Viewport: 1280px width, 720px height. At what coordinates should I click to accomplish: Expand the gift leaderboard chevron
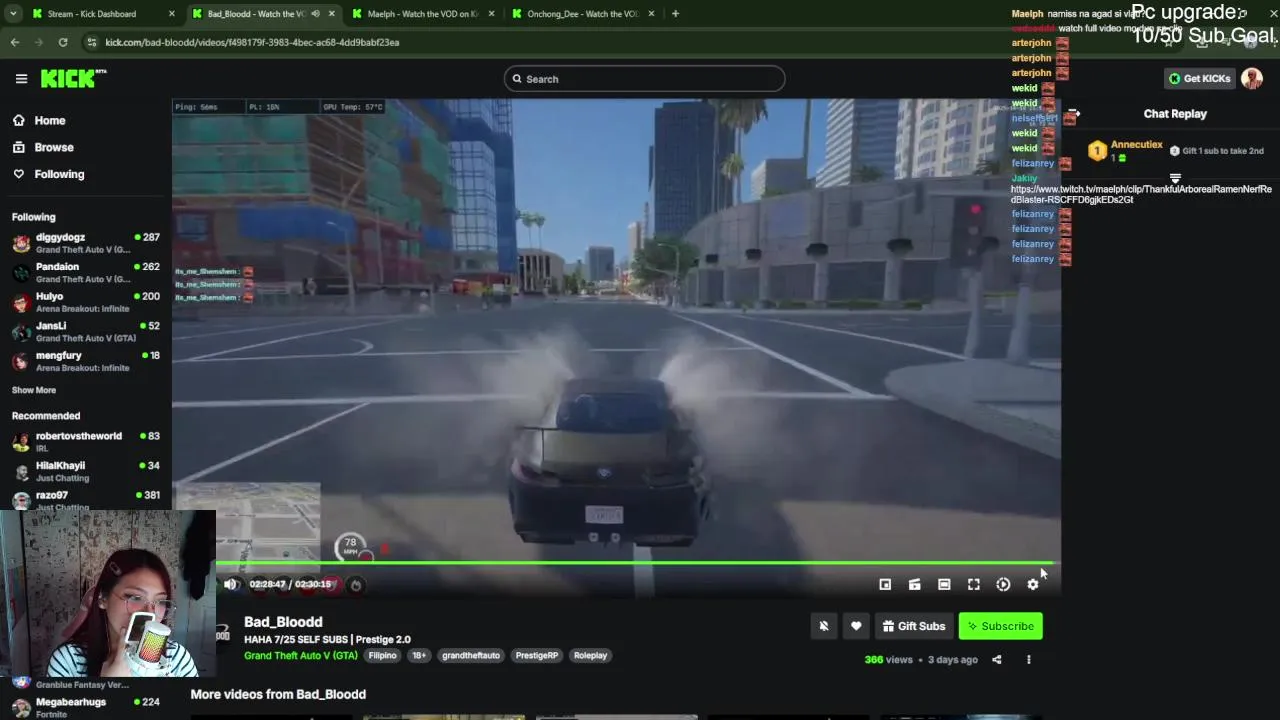click(1175, 178)
